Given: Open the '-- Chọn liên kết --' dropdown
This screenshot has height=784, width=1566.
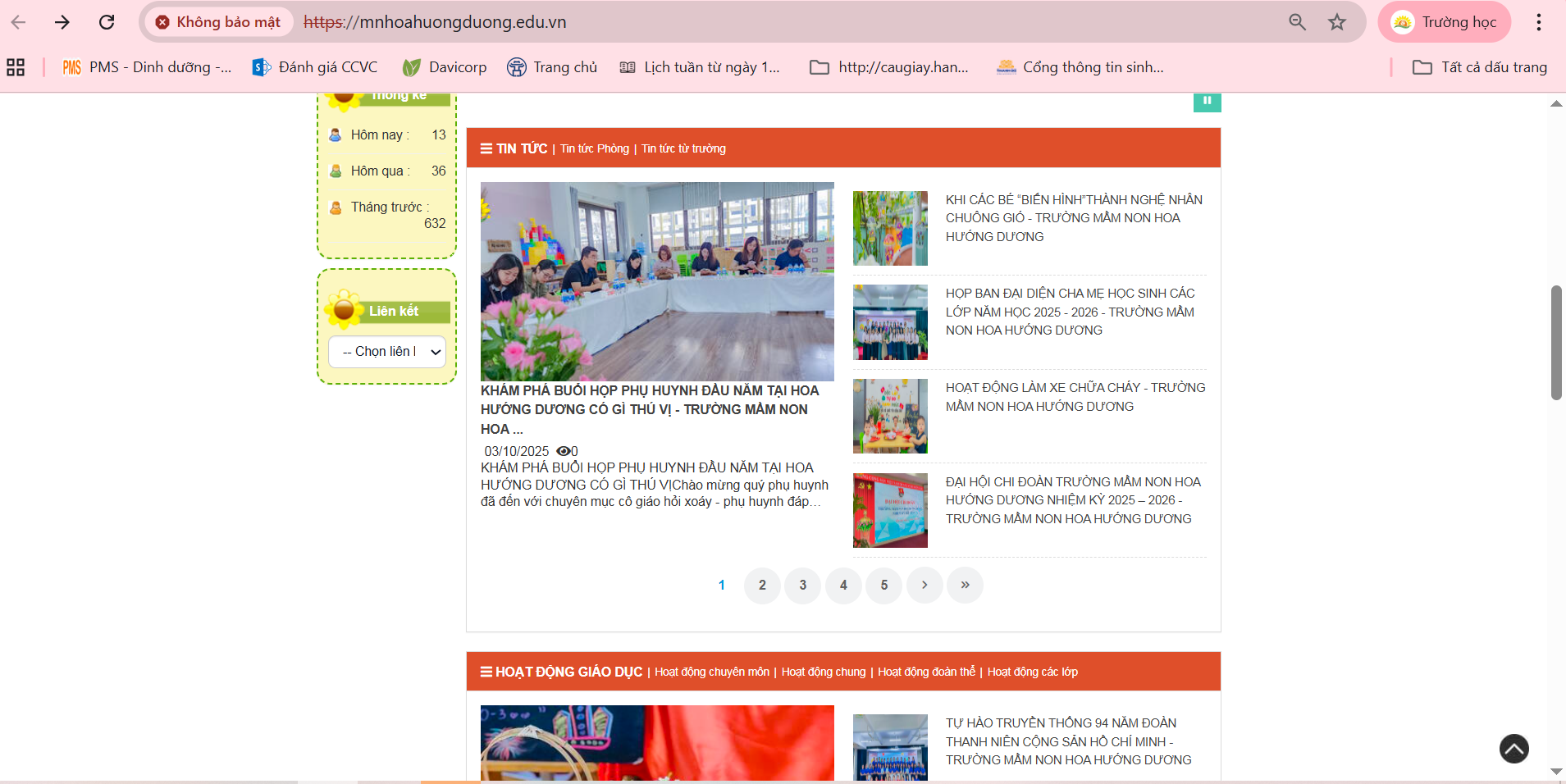Looking at the screenshot, I should pos(386,351).
